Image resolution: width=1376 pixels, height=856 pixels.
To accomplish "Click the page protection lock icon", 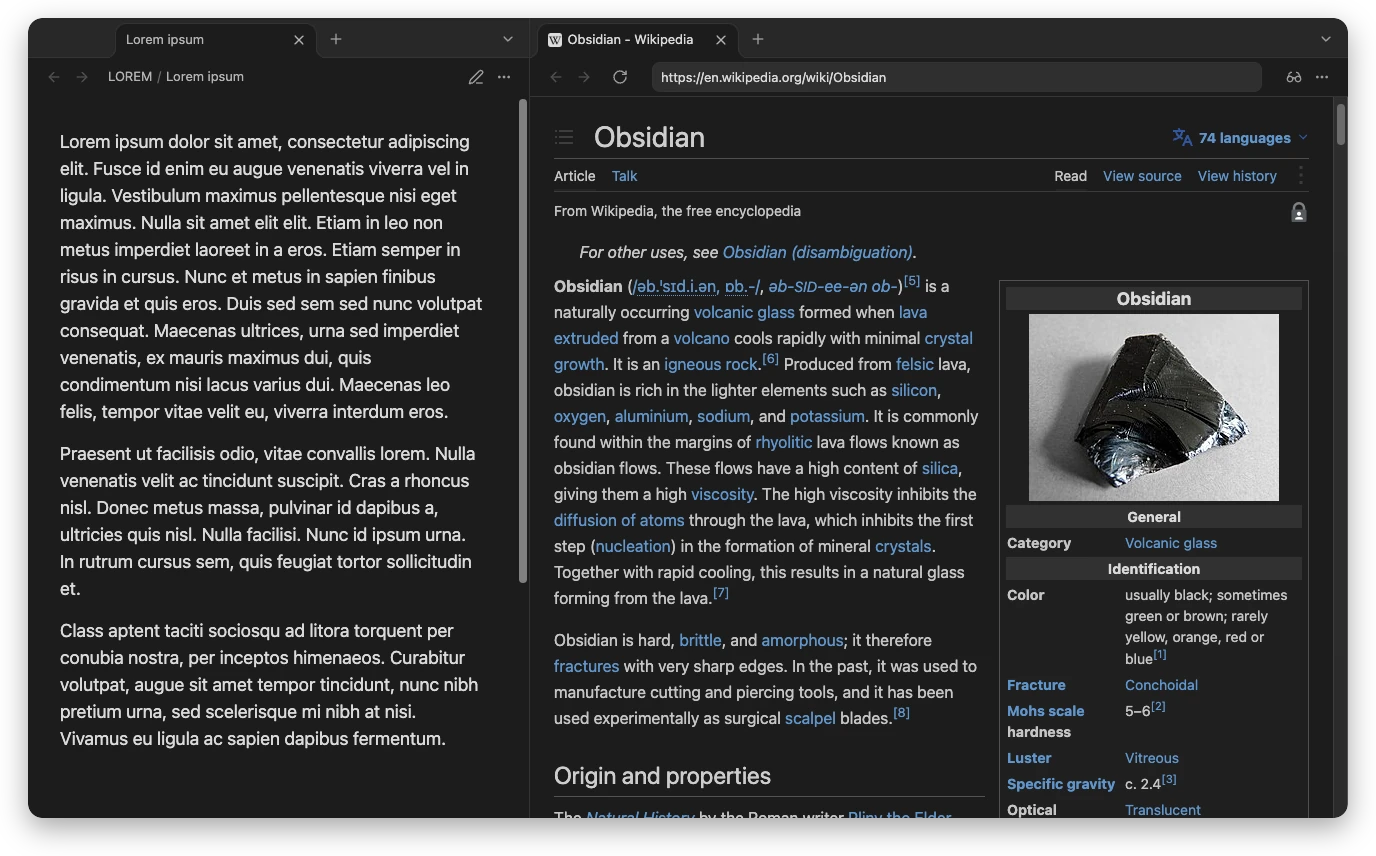I will click(1298, 212).
